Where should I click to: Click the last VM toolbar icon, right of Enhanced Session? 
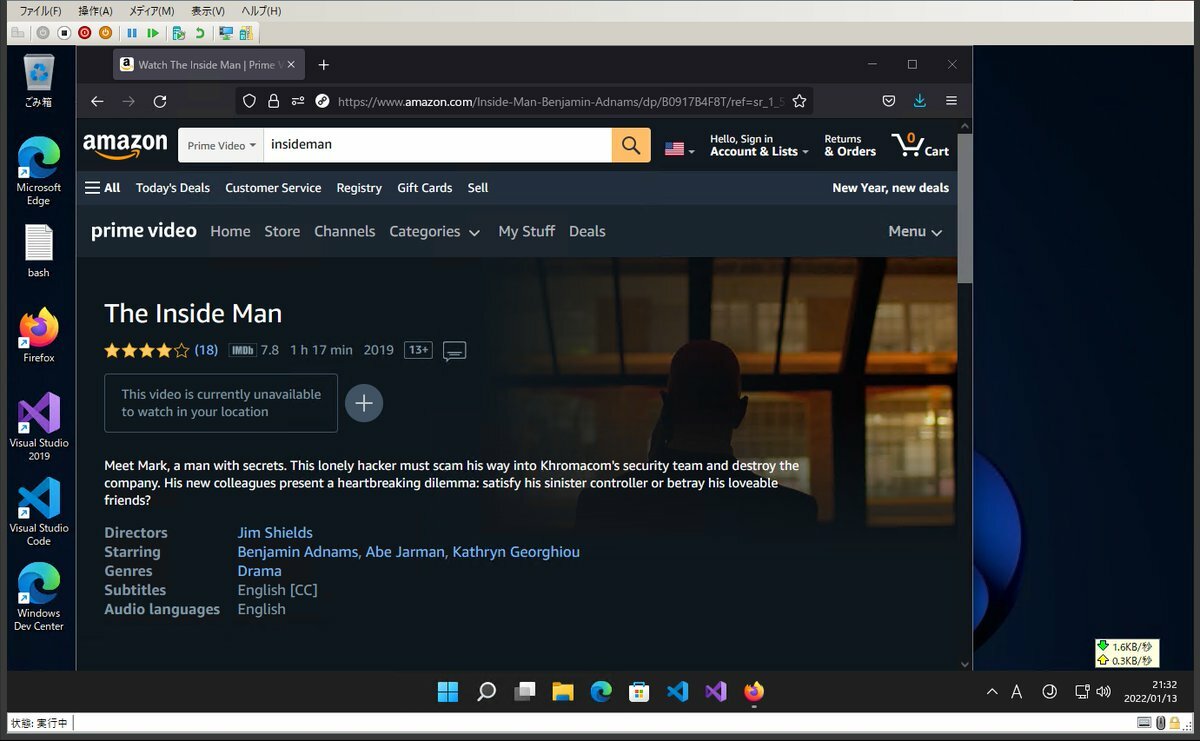[x=246, y=33]
